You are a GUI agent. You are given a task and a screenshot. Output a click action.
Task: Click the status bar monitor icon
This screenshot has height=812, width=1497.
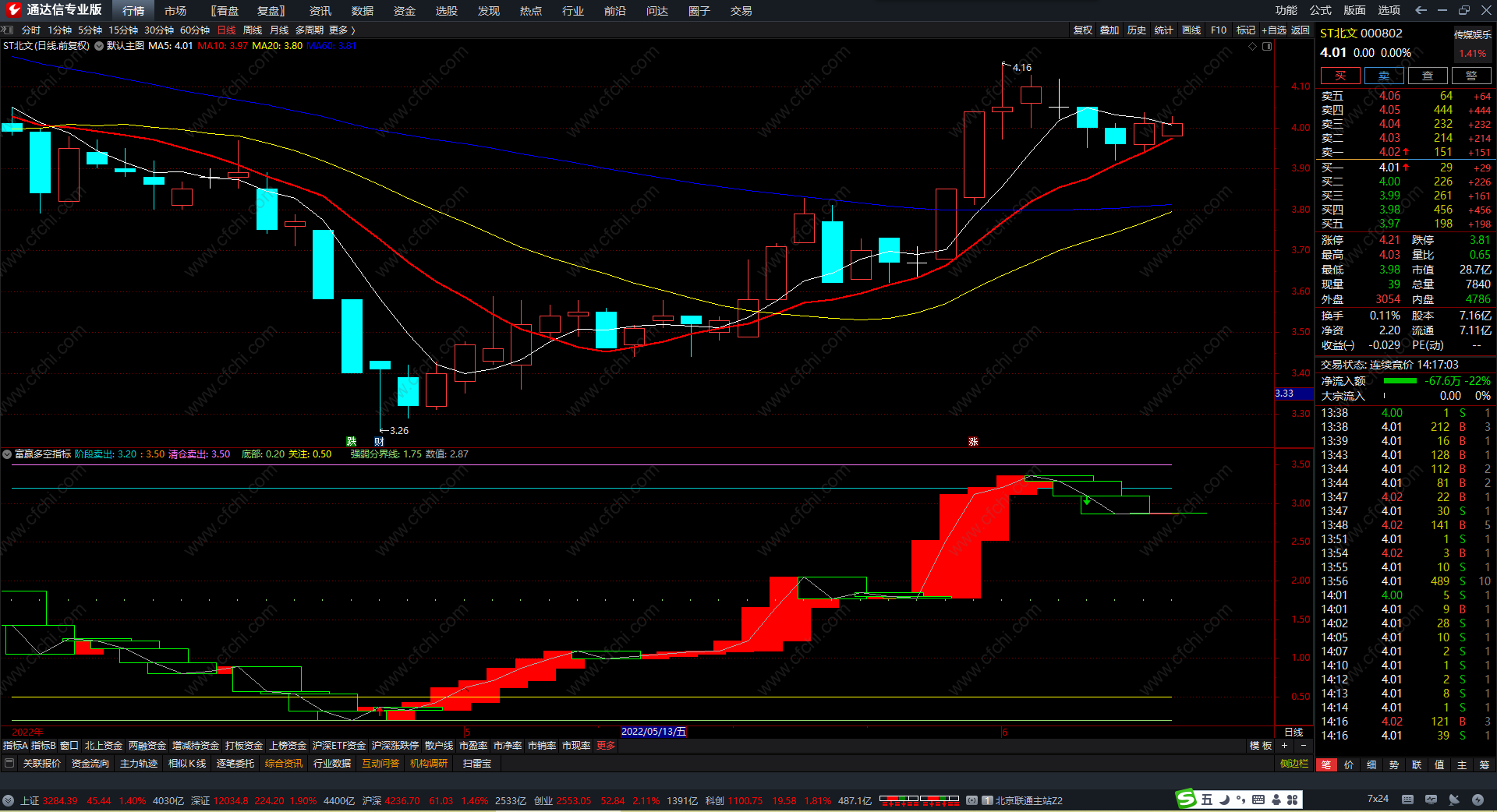(1431, 800)
